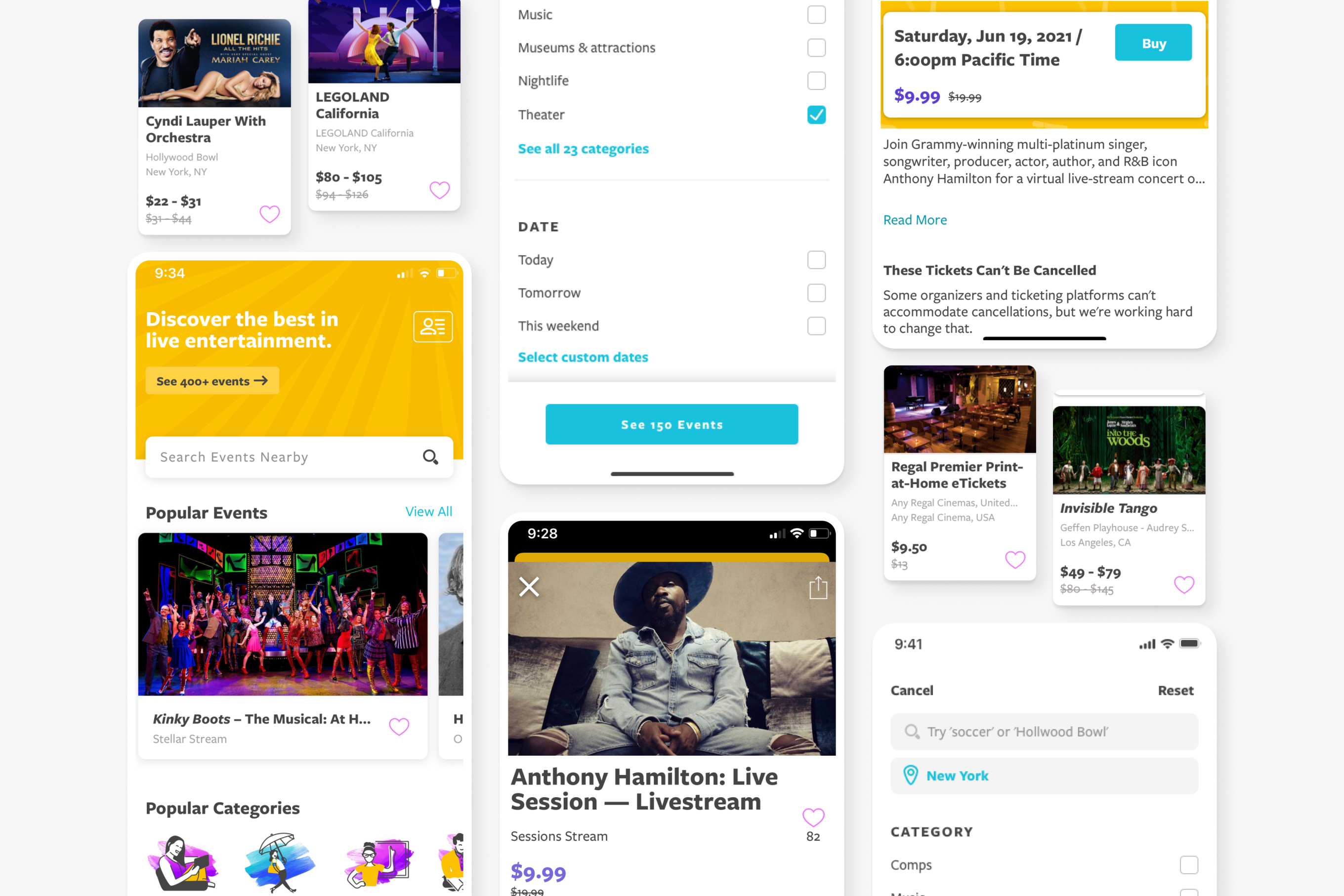Favorite the Invisible Tango event
The image size is (1344, 896).
click(x=1184, y=584)
